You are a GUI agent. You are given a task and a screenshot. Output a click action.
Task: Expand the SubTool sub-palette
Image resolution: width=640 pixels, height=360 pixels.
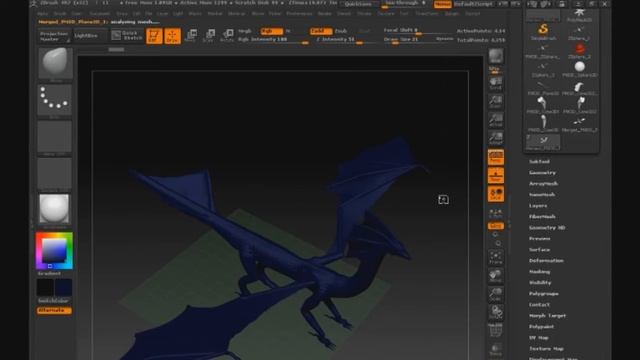(539, 162)
